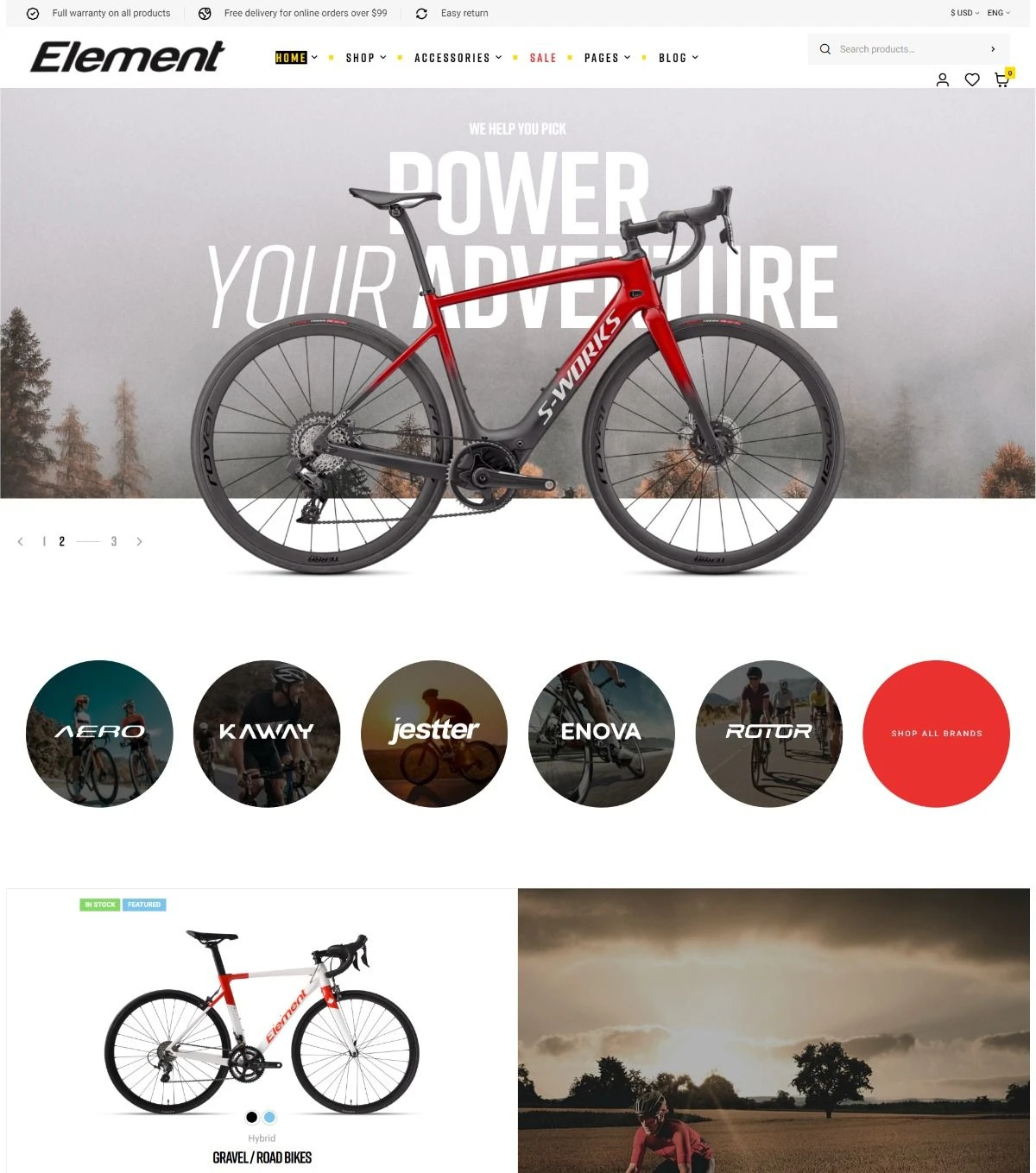Select the black color swatch
Screen dimensions: 1036x1173
point(251,1117)
